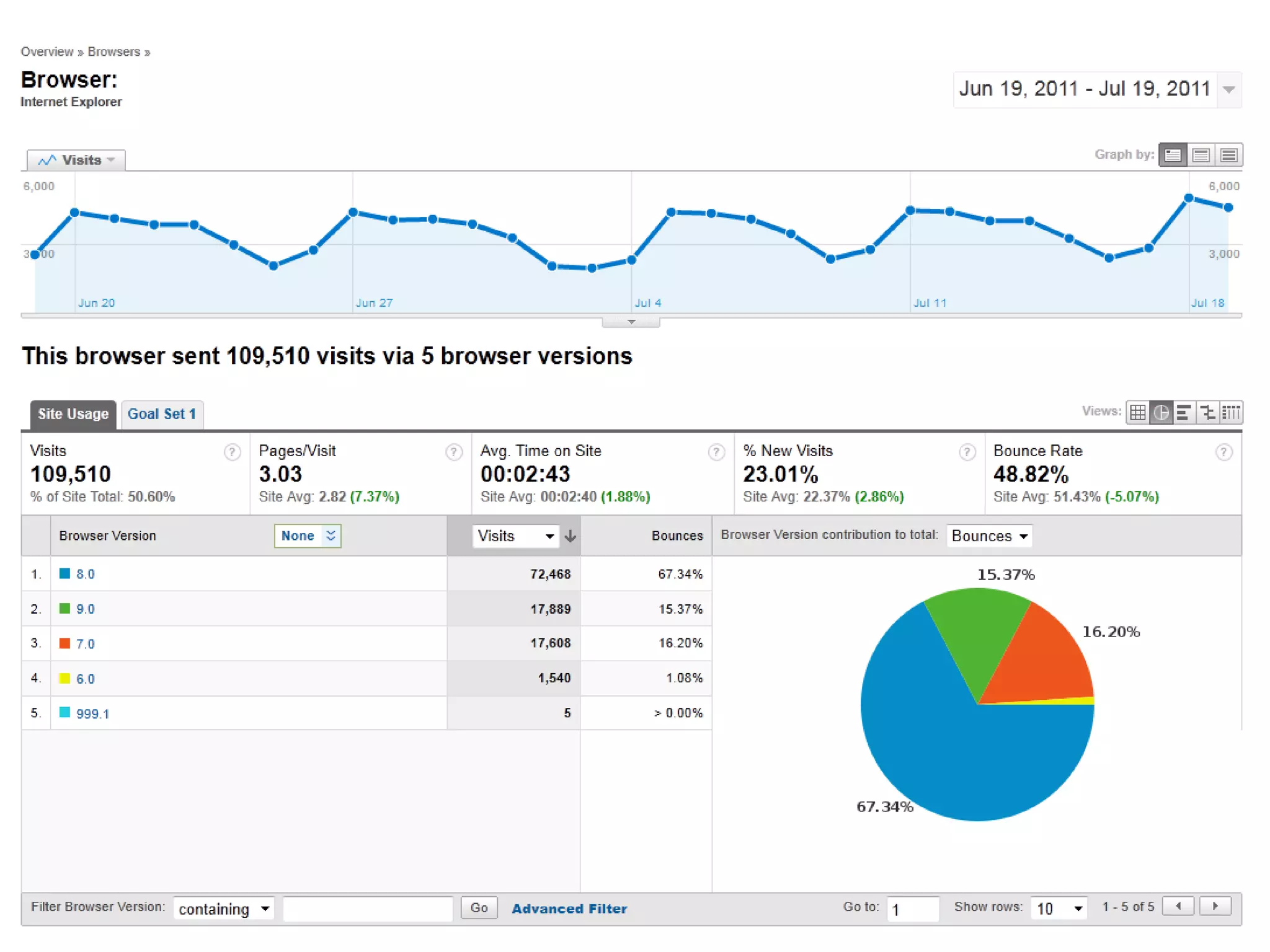Set graph by month icon
The height and width of the screenshot is (952, 1270).
(1229, 155)
